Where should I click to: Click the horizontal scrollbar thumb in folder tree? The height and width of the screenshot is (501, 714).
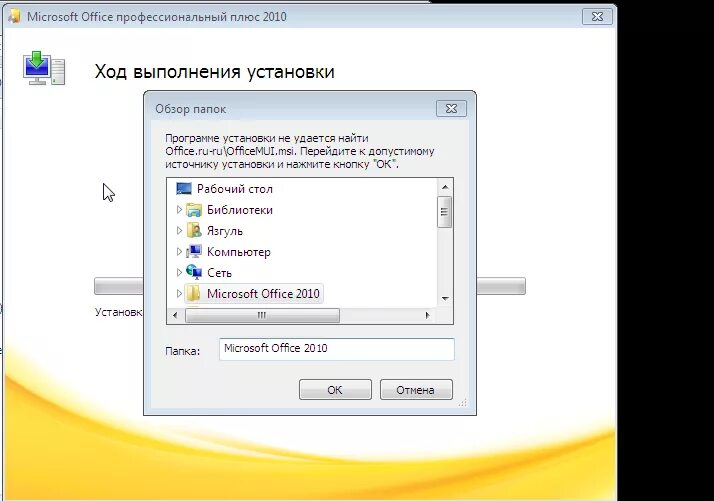(262, 315)
